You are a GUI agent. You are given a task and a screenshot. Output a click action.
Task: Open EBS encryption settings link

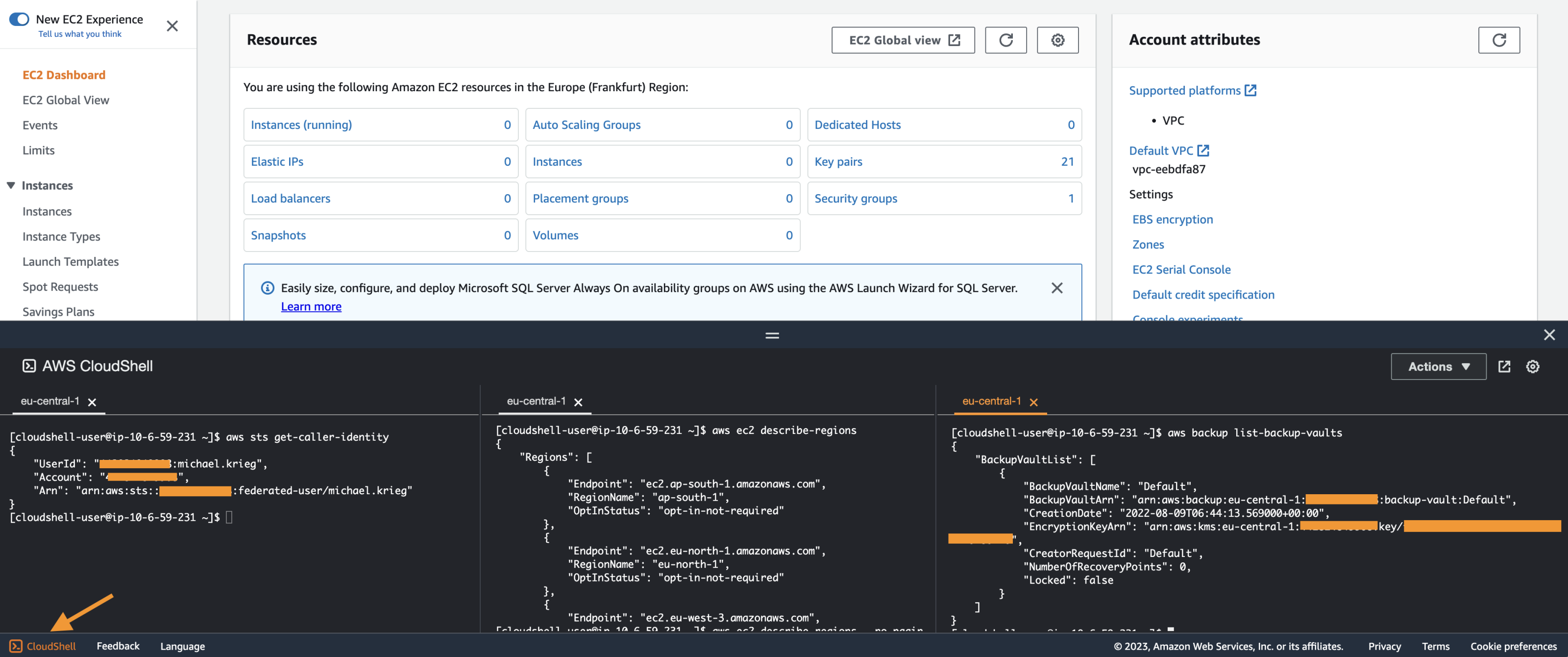tap(1173, 219)
